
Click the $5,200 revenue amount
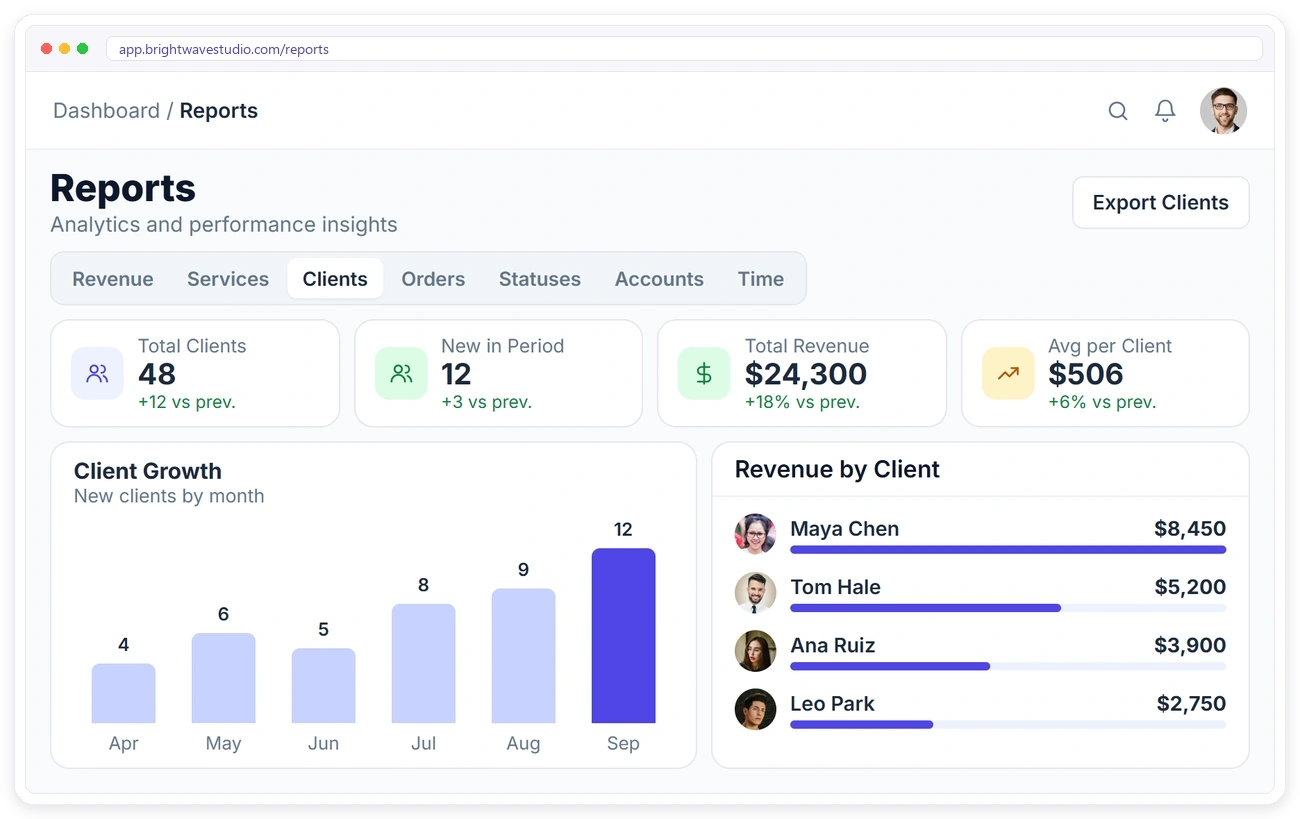pos(1190,587)
